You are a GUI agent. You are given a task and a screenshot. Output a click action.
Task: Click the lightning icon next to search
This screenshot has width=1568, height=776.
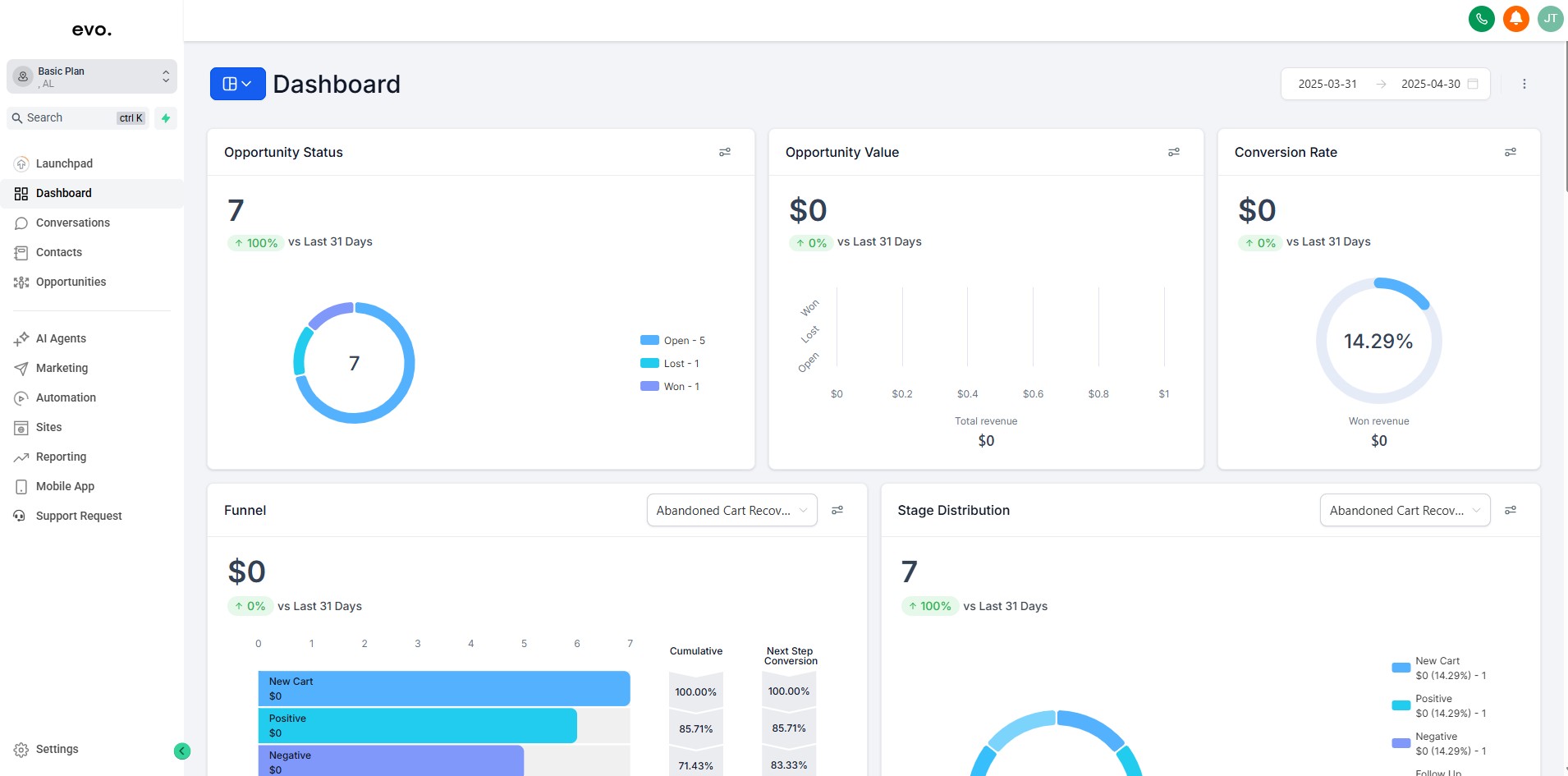pos(165,117)
